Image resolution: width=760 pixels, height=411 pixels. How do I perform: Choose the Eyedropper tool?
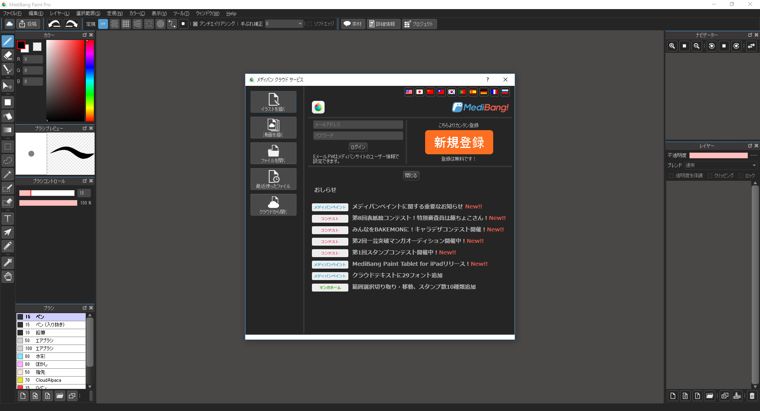click(x=7, y=263)
